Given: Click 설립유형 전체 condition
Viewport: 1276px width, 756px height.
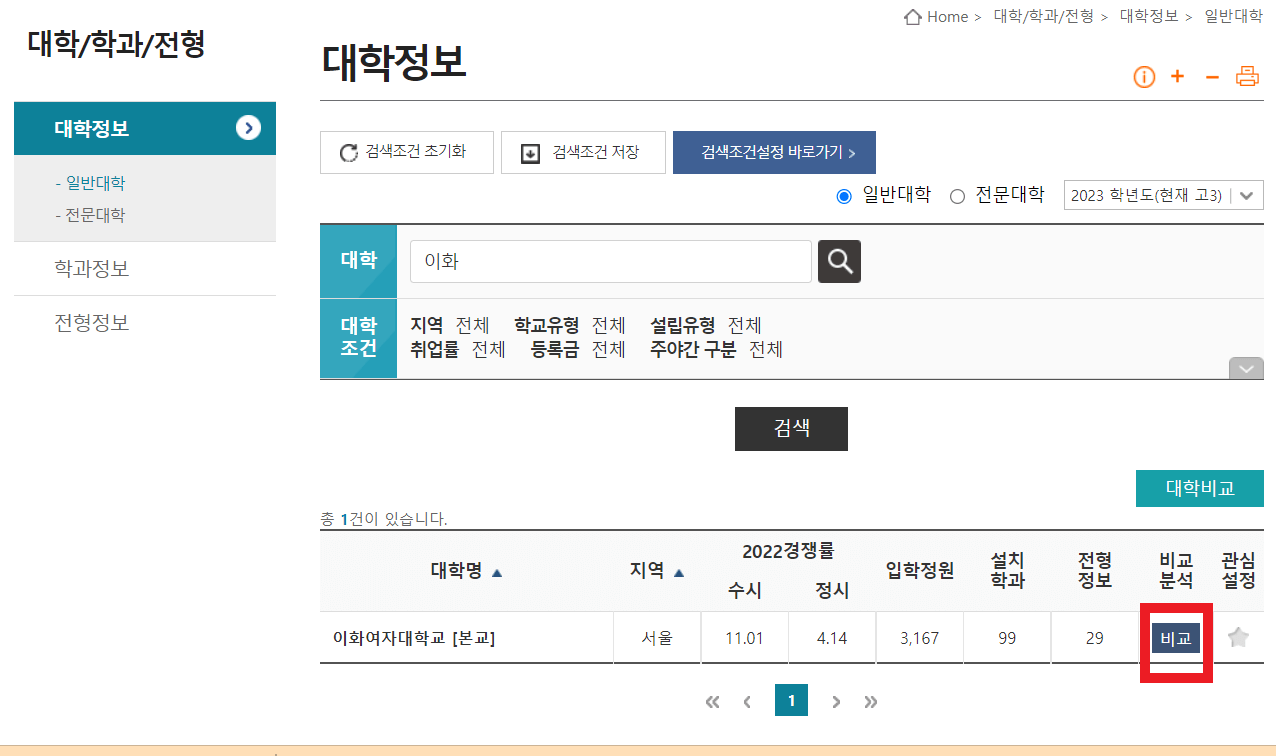Looking at the screenshot, I should point(706,325).
